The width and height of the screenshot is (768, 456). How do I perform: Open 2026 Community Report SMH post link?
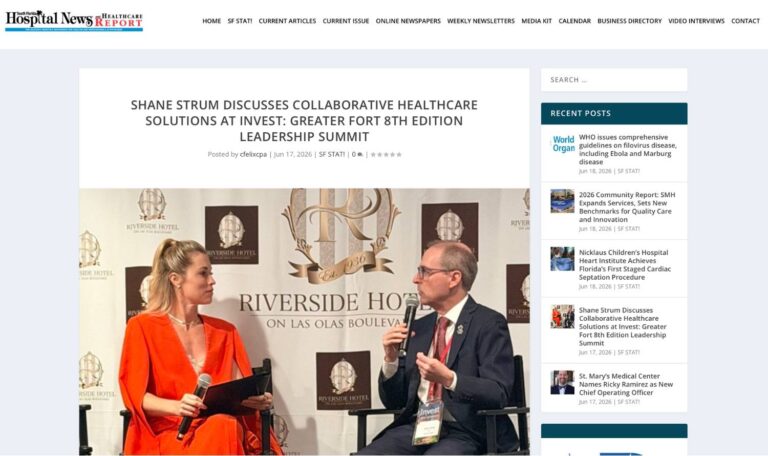coord(627,207)
